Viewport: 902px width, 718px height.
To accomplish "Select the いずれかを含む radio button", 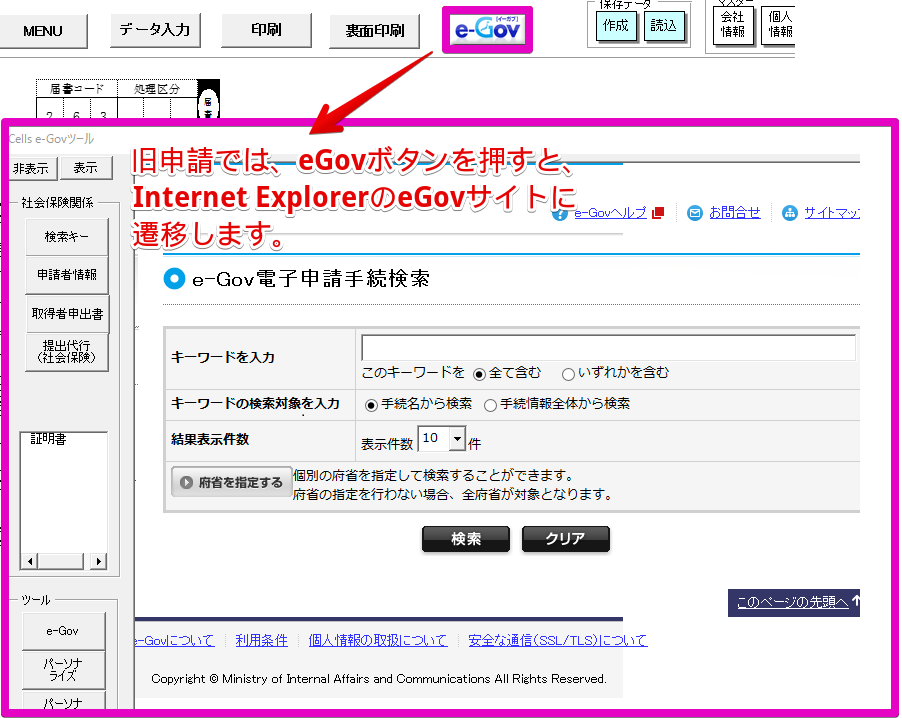I will (568, 374).
